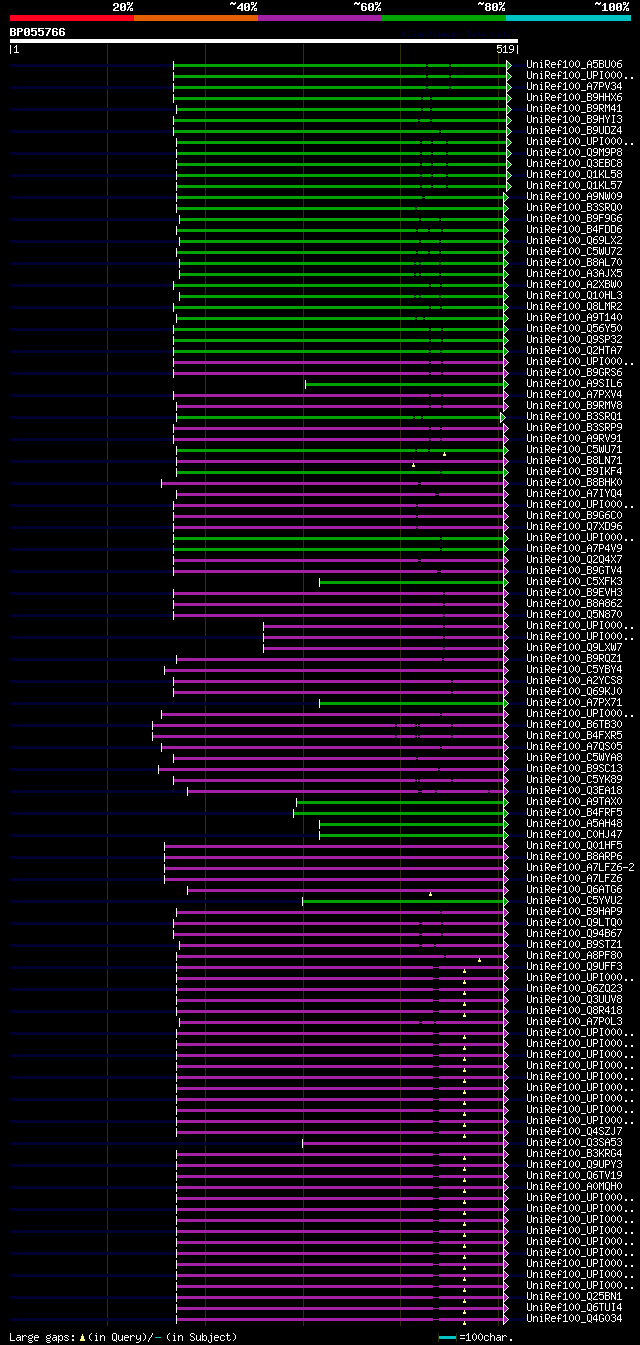The image size is (640, 1345).
Task: Open hit UniRef100_A9SIL6
Action: pos(574,383)
